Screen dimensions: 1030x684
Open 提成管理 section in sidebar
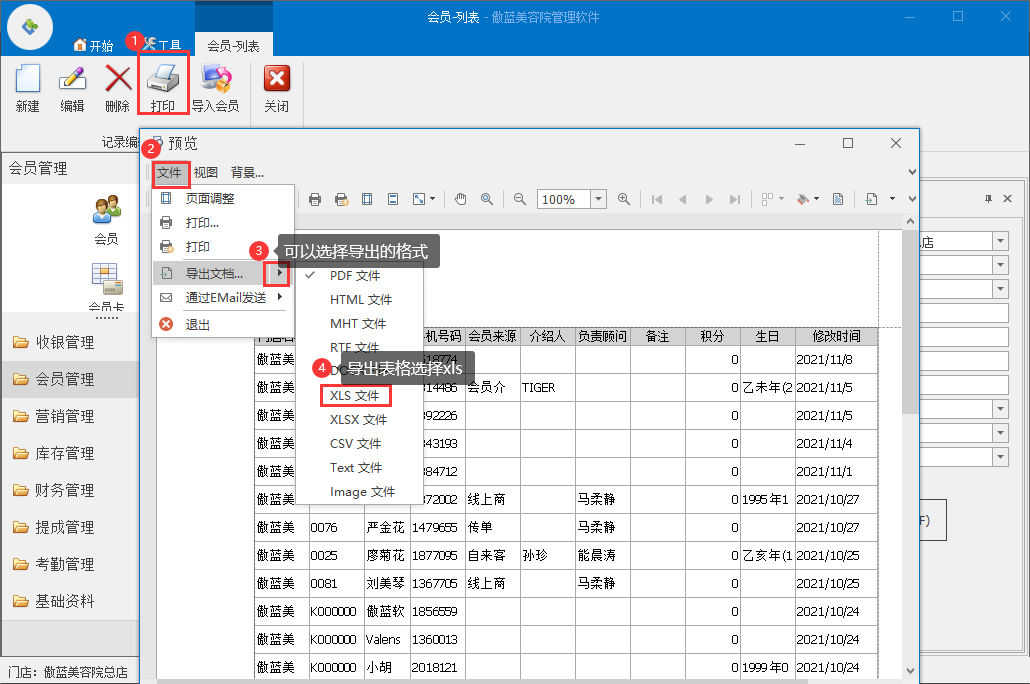(x=70, y=528)
